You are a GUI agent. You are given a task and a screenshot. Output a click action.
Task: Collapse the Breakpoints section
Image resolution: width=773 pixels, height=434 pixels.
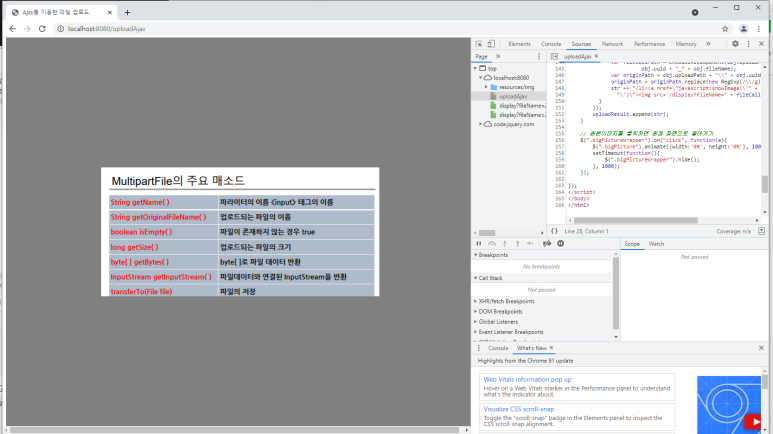click(x=491, y=255)
